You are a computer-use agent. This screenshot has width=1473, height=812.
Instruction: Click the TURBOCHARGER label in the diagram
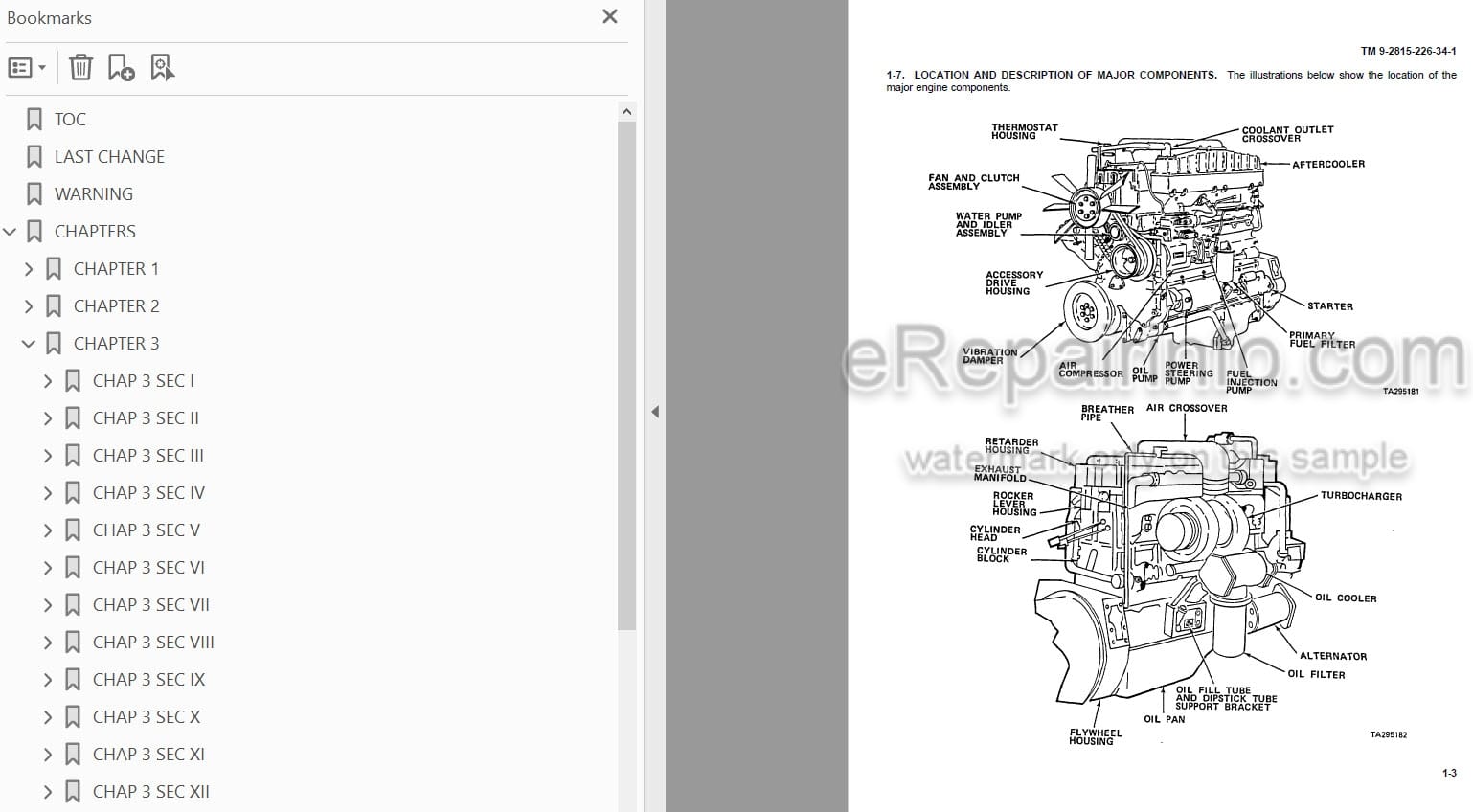pos(1361,496)
